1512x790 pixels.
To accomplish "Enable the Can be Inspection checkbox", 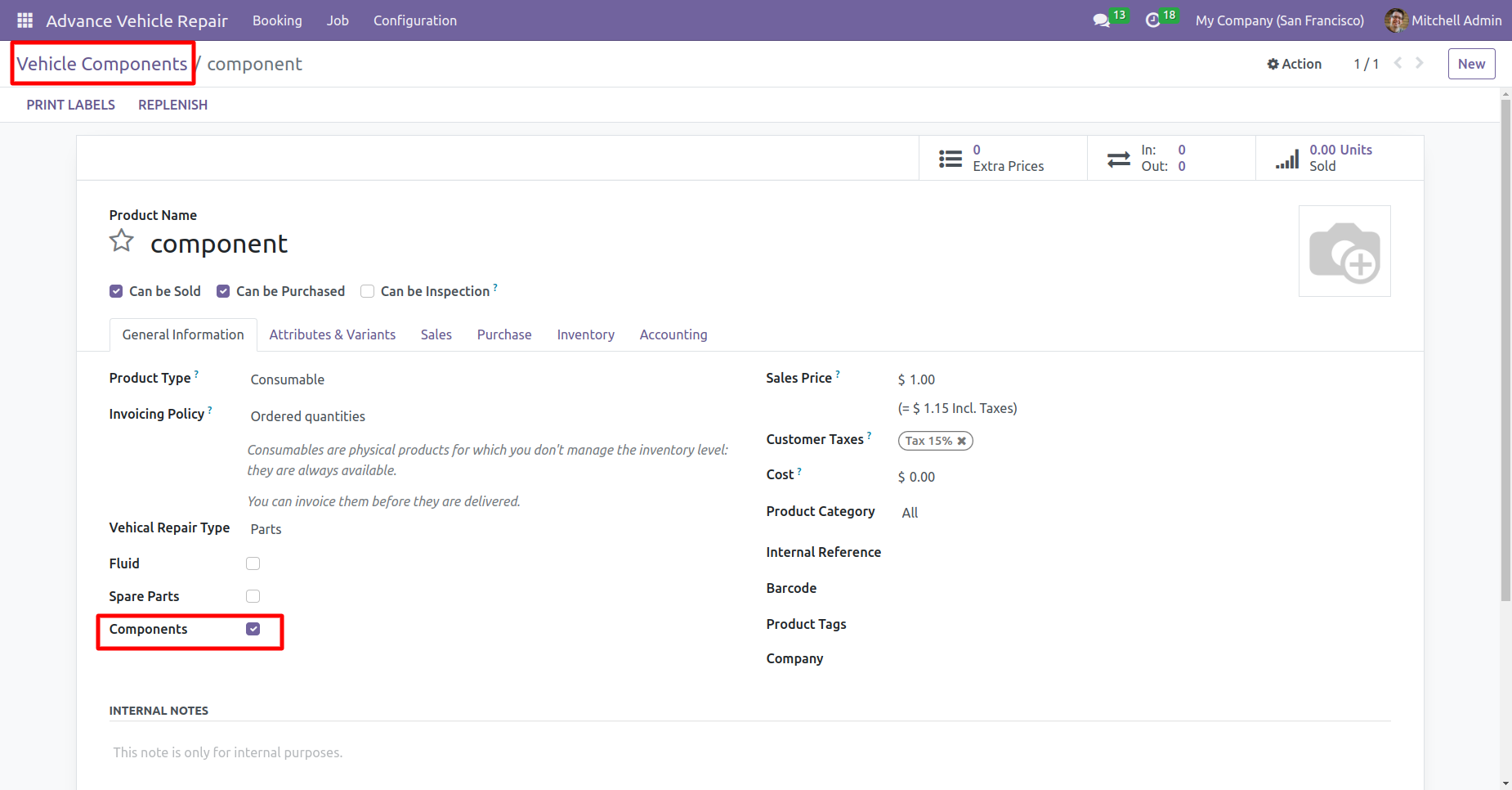I will [x=368, y=291].
